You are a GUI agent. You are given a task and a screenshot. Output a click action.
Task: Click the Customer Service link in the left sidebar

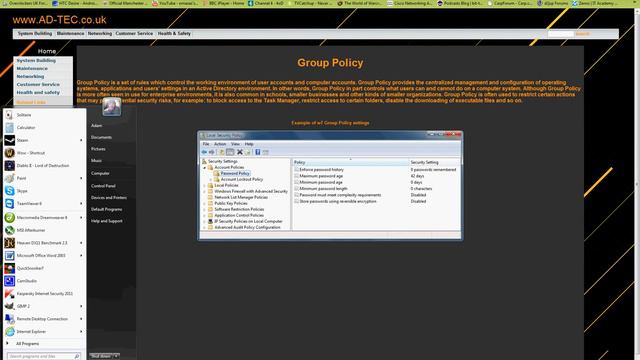point(38,84)
